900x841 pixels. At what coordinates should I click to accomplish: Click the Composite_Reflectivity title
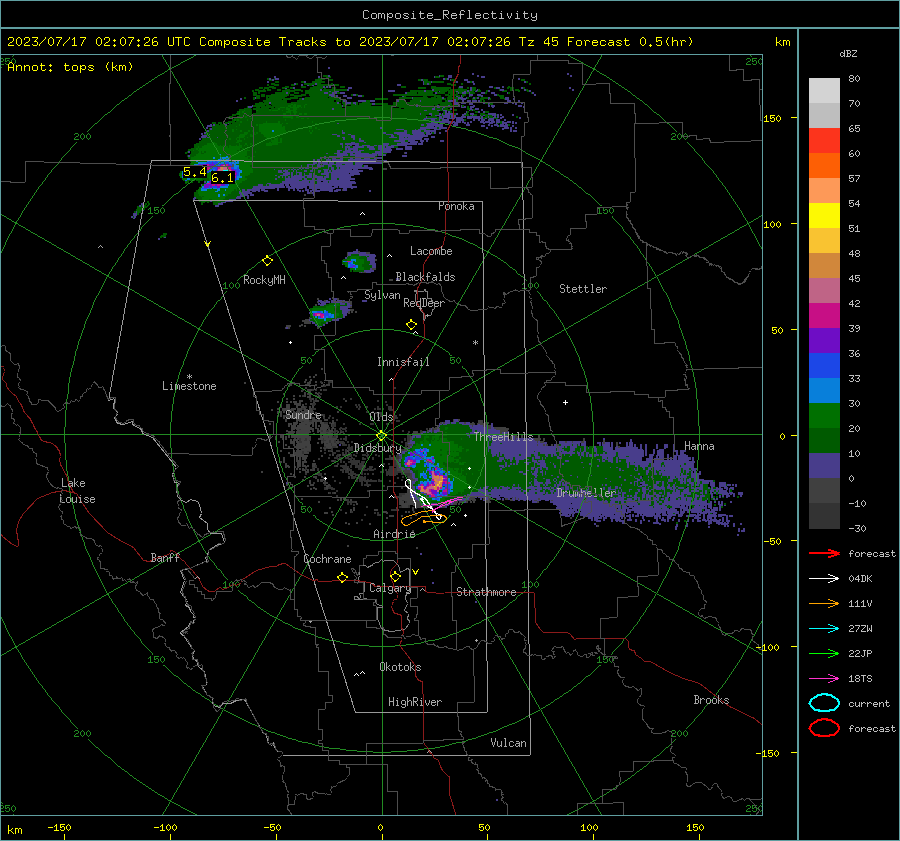450,15
